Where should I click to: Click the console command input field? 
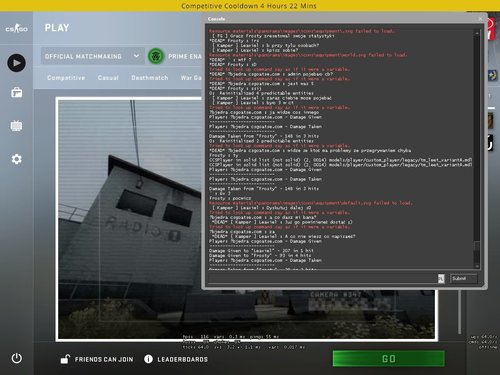coord(322,278)
